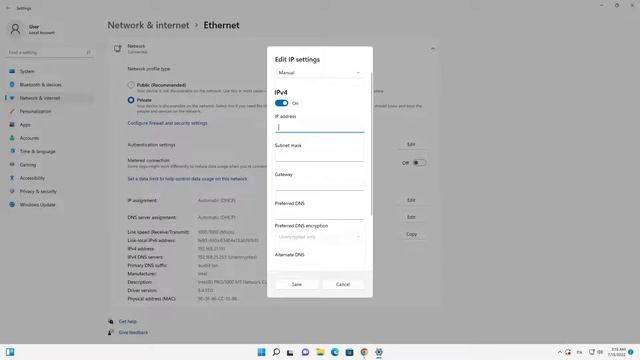The image size is (640, 360).
Task: Go back using the Settings back arrow
Action: [x=8, y=8]
